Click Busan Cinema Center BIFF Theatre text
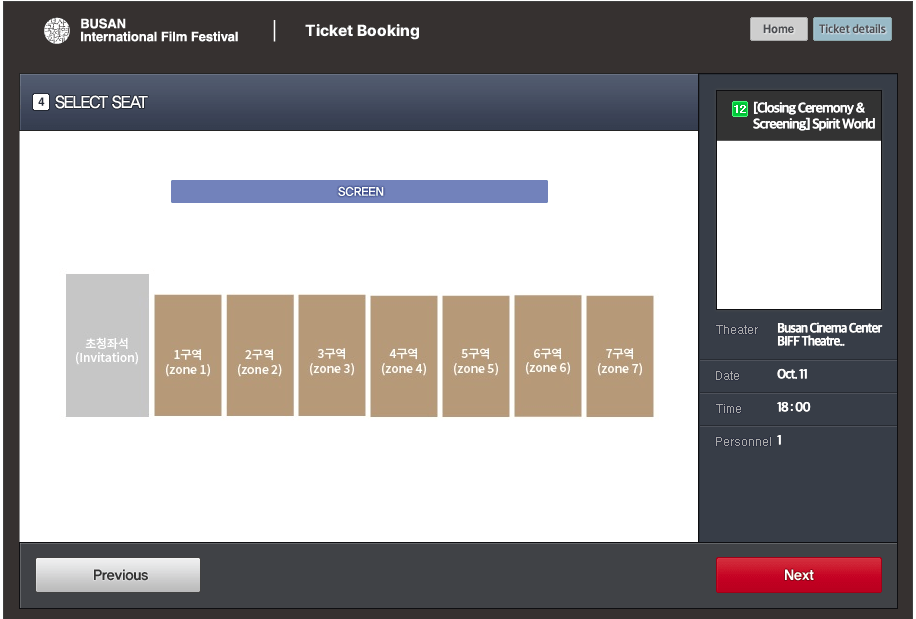Screen dimensions: 916x619 (x=829, y=335)
